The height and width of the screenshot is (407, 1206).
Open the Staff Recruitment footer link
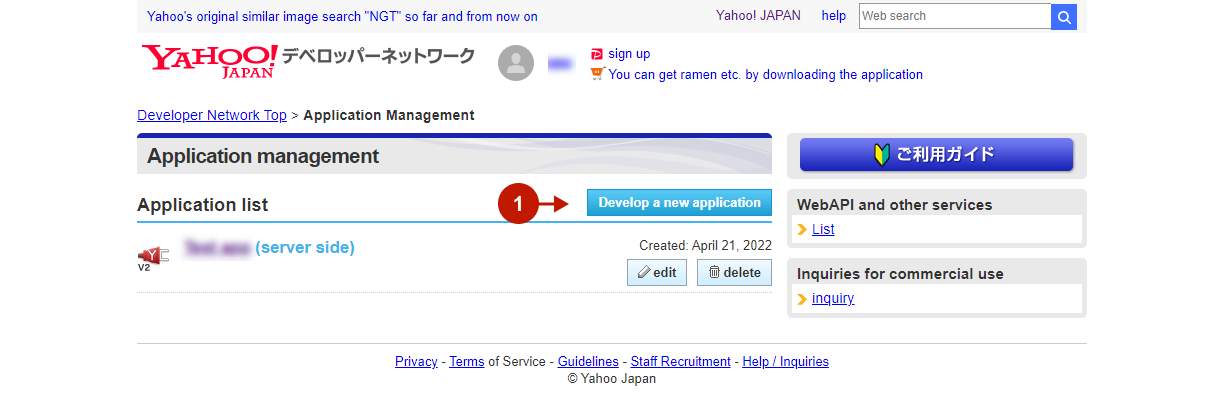tap(681, 362)
